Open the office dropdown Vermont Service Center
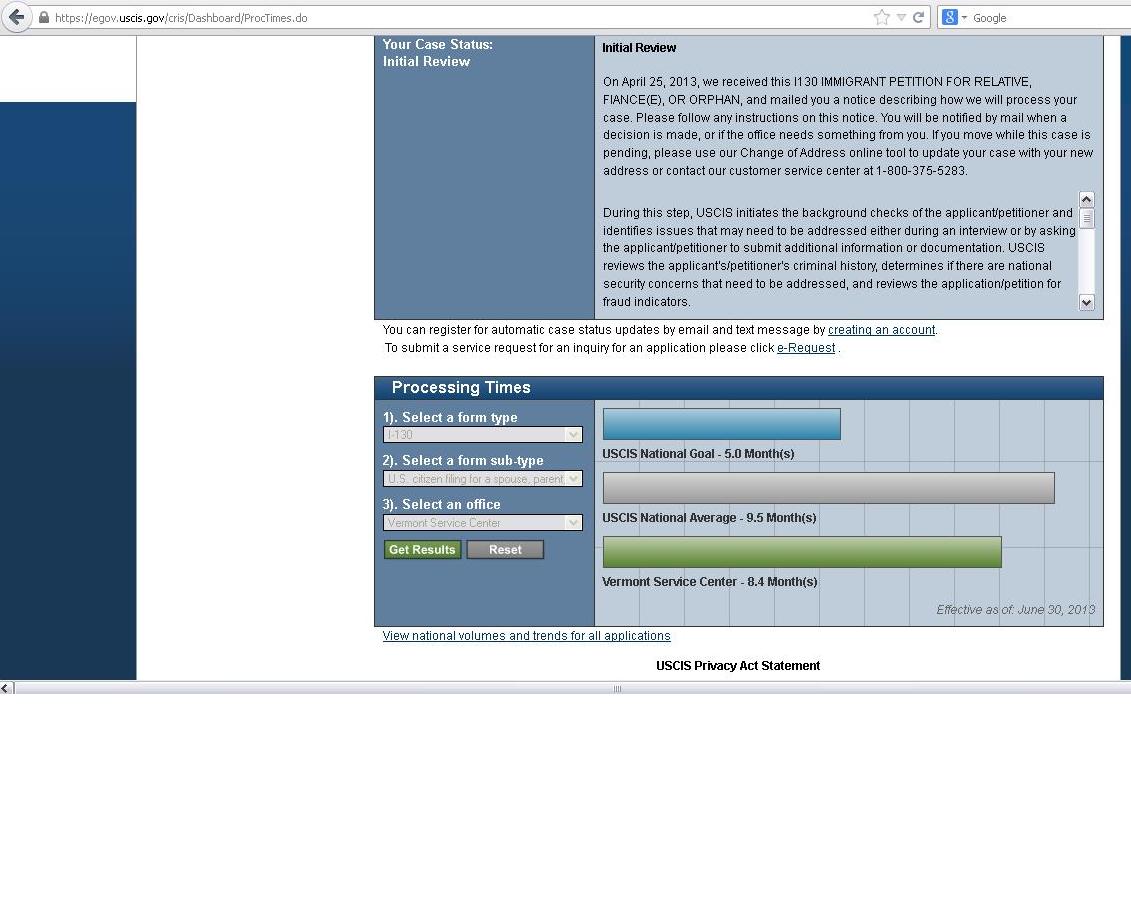 point(483,523)
